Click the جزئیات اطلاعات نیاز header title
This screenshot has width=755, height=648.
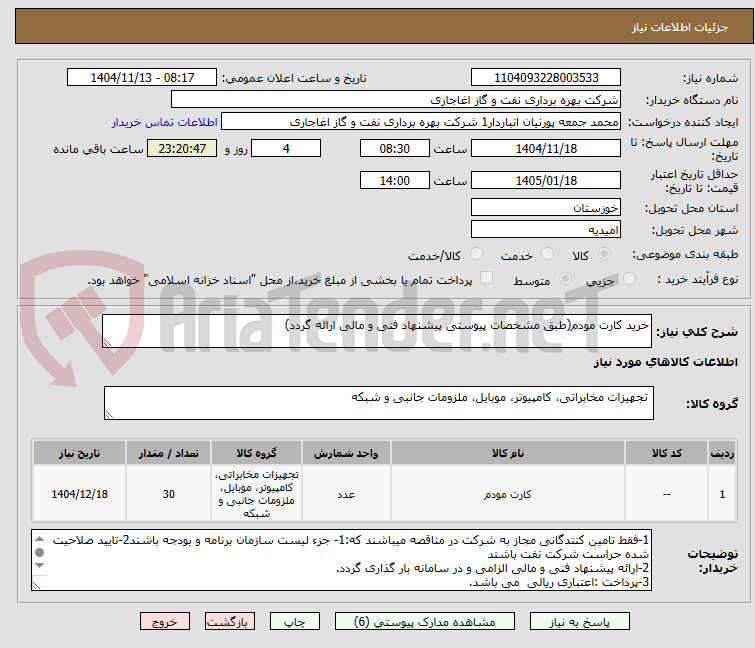pos(680,27)
